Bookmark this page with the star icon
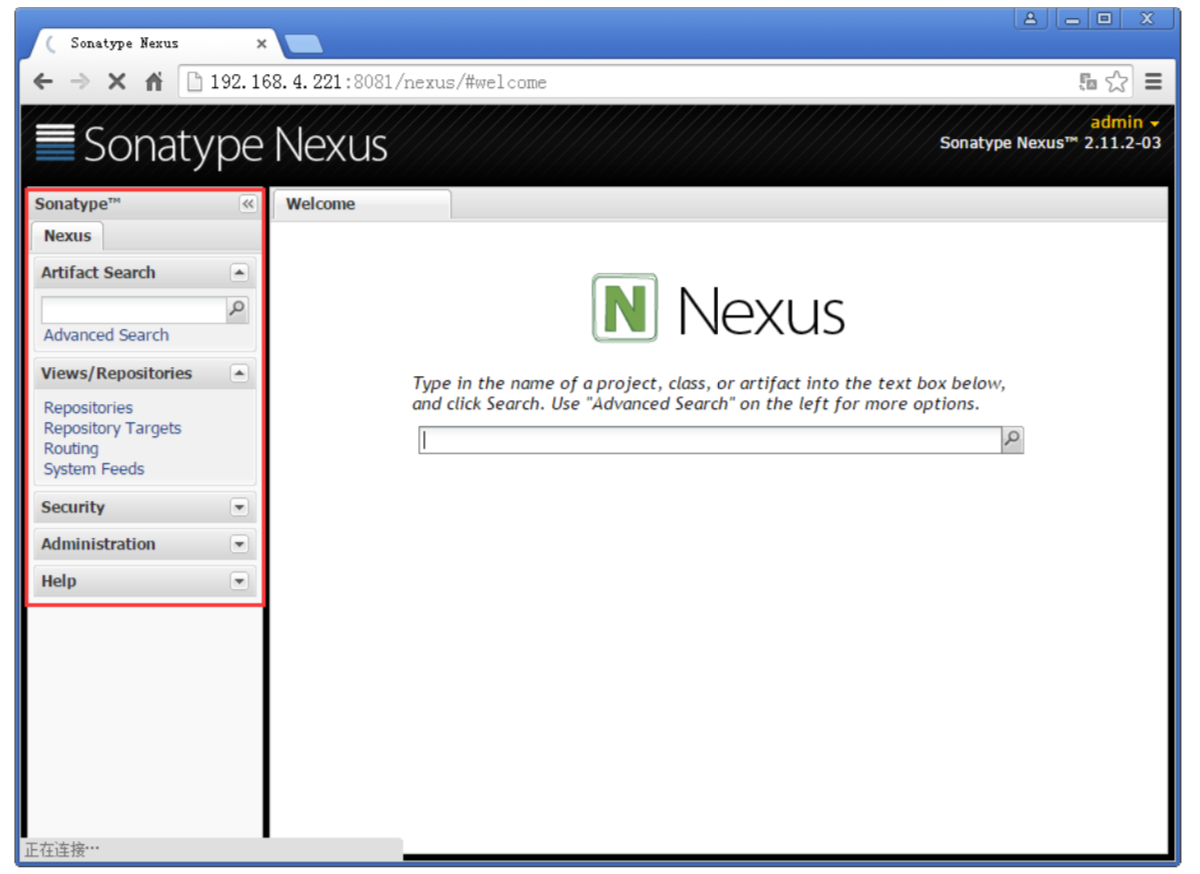The image size is (1200, 874). (x=1117, y=82)
